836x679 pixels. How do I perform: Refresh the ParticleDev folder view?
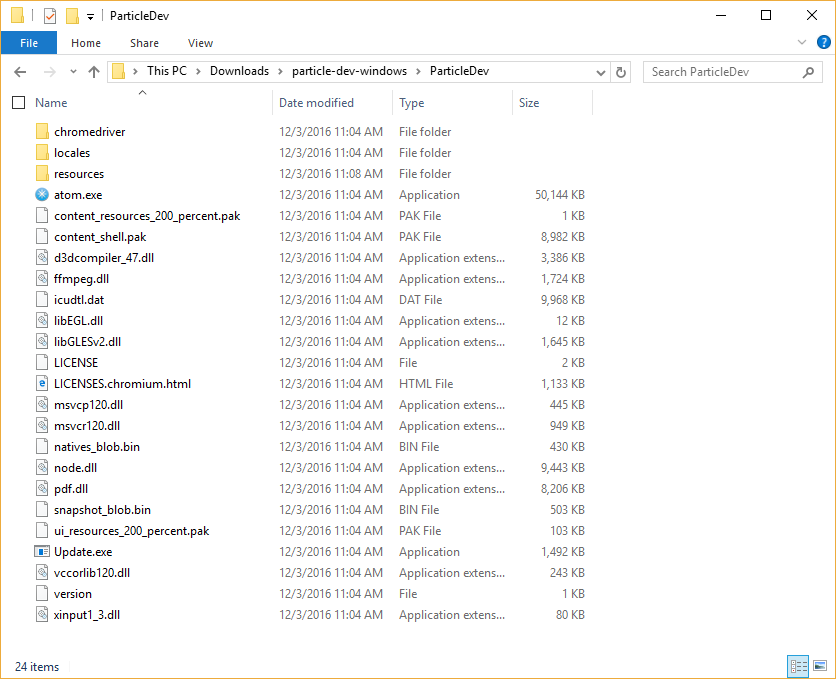coord(621,72)
